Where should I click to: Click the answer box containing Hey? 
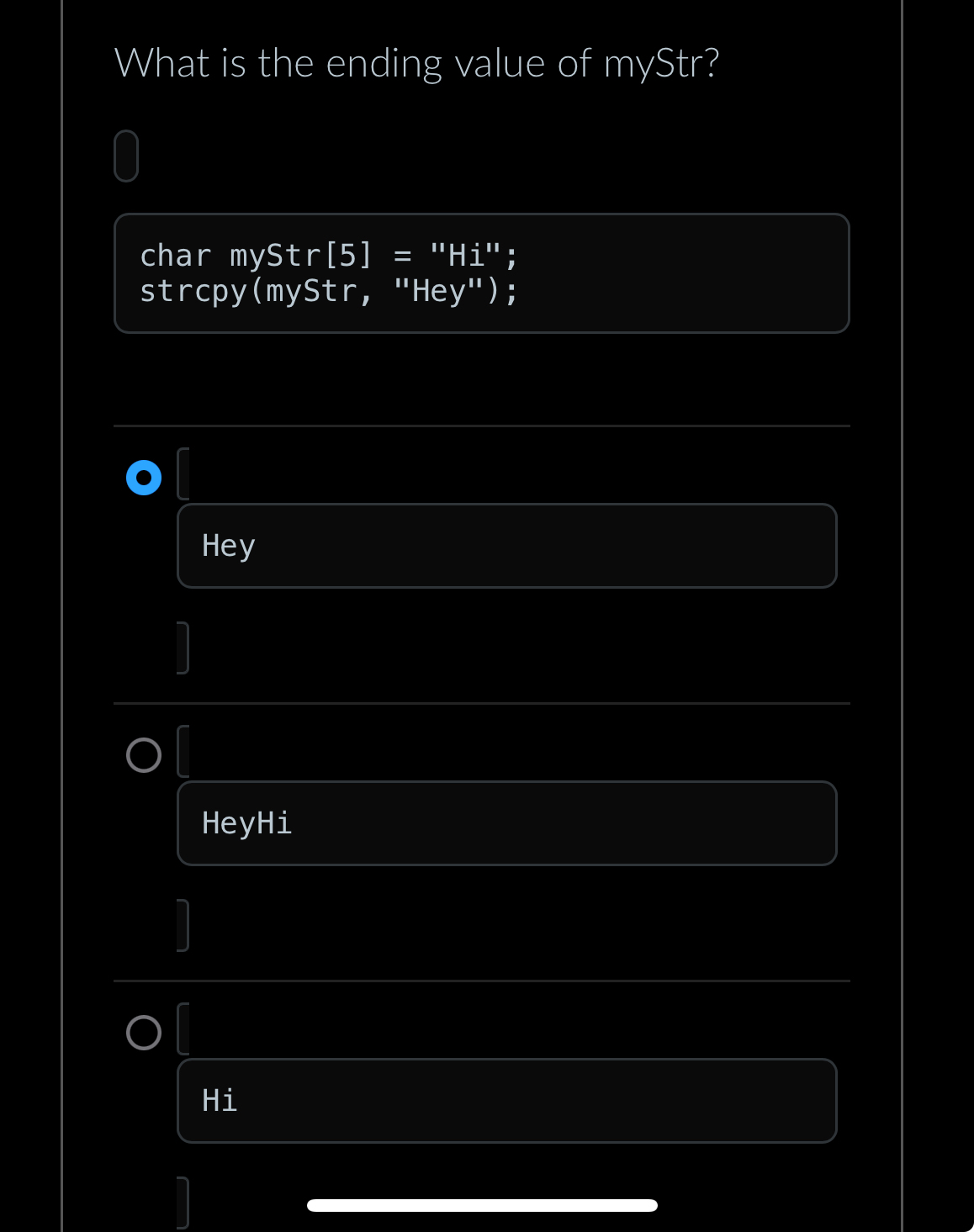(506, 545)
